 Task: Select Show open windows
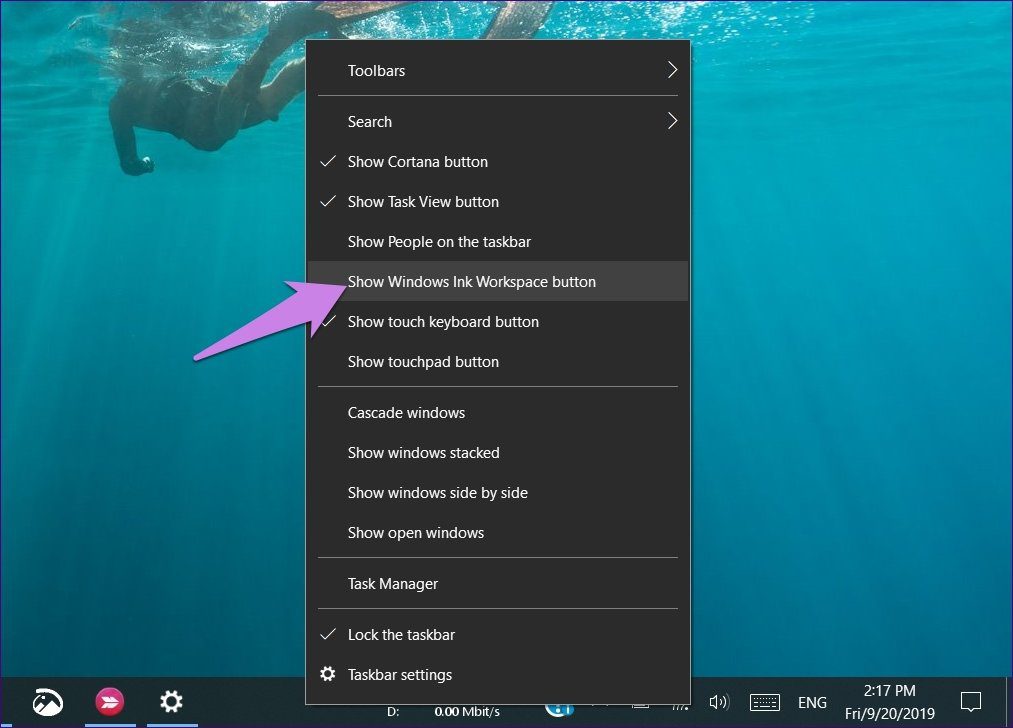tap(497, 533)
